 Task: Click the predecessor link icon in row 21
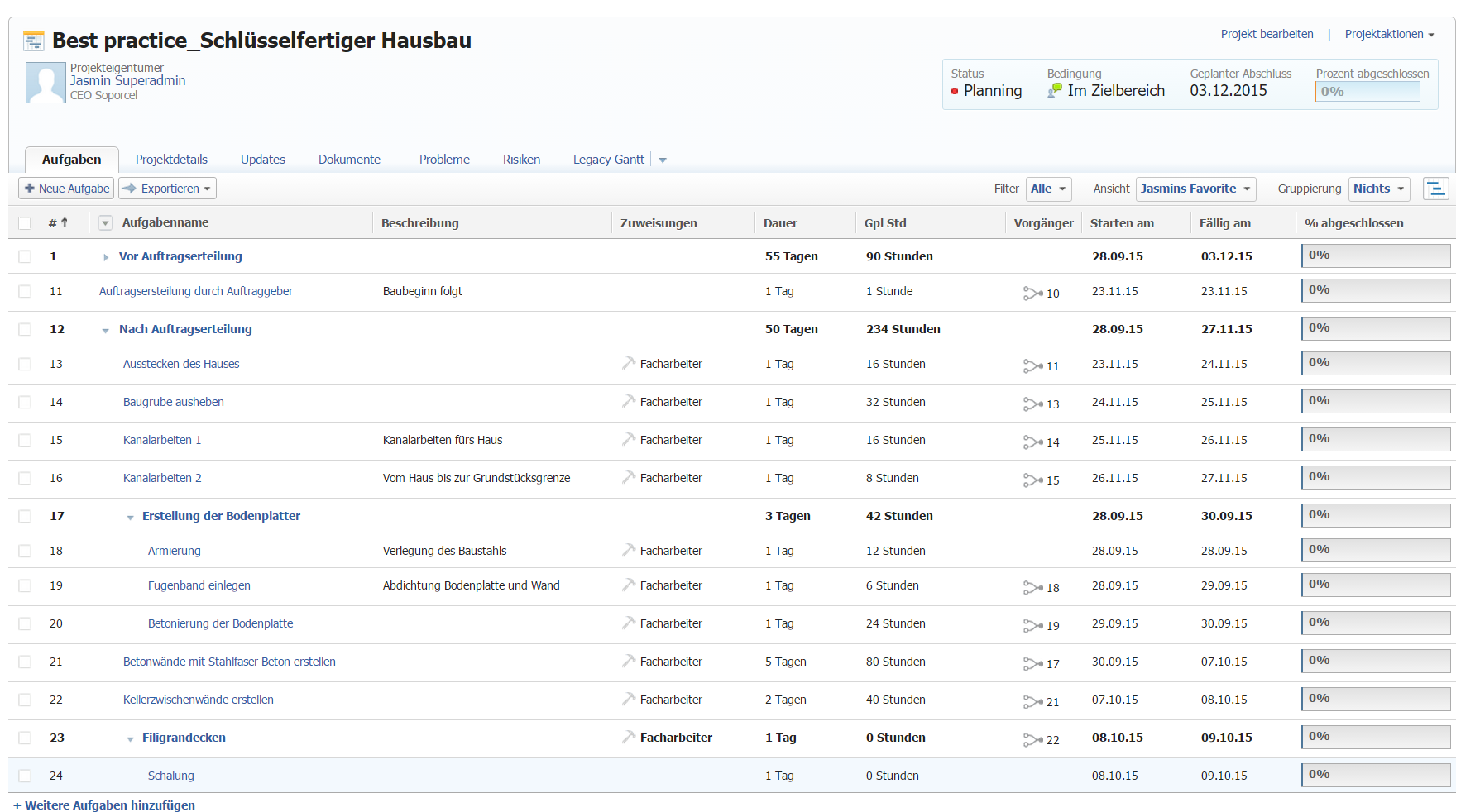point(1032,663)
